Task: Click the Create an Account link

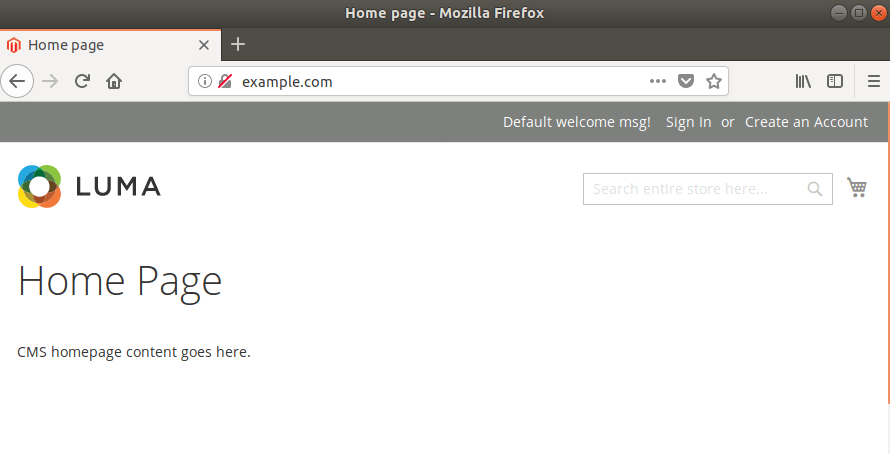Action: point(806,122)
